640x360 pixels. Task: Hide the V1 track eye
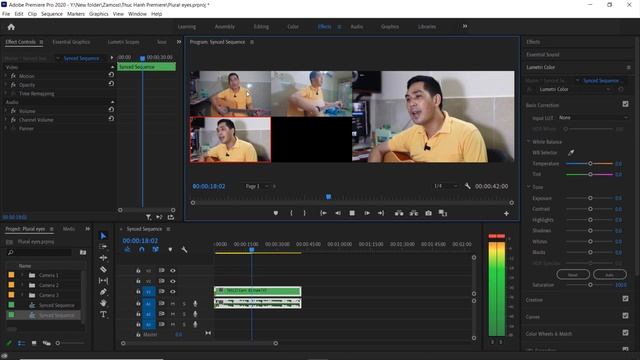pos(173,291)
